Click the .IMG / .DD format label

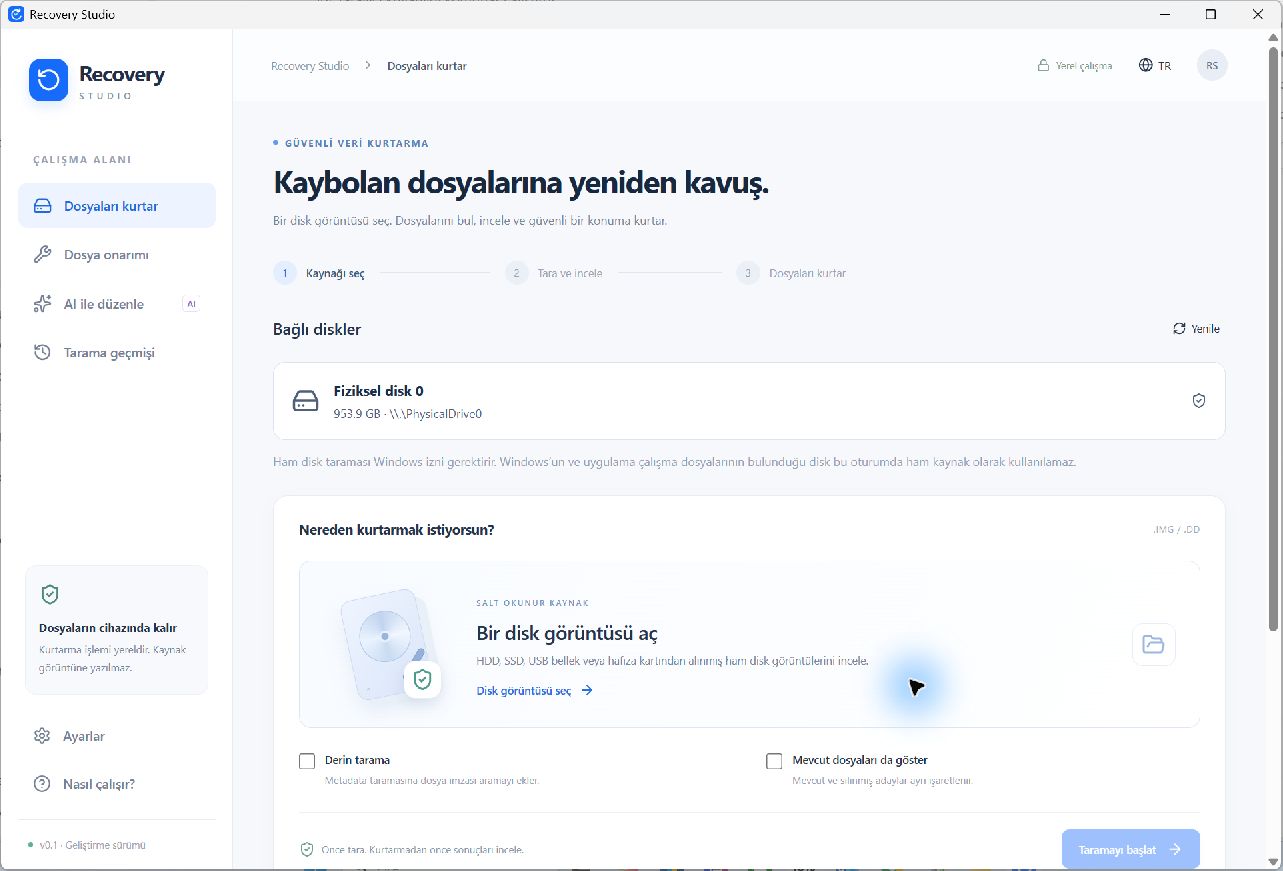[1176, 530]
